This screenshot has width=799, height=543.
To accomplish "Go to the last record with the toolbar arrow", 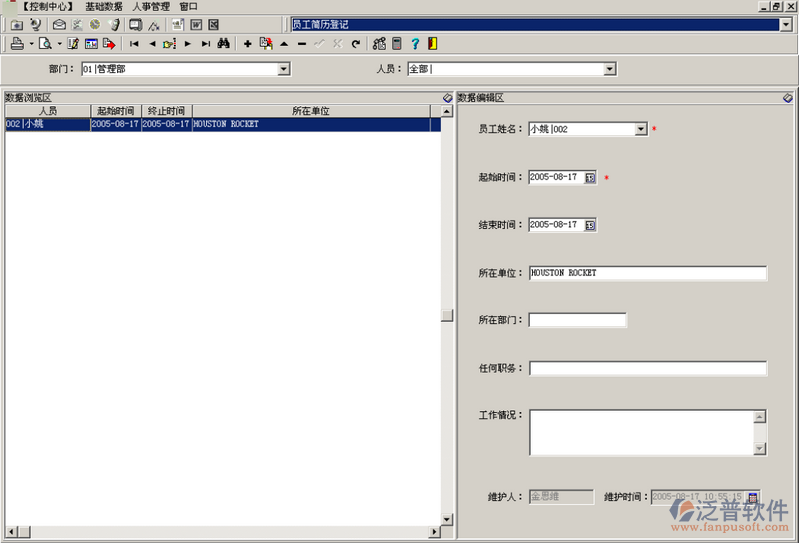I will click(205, 44).
